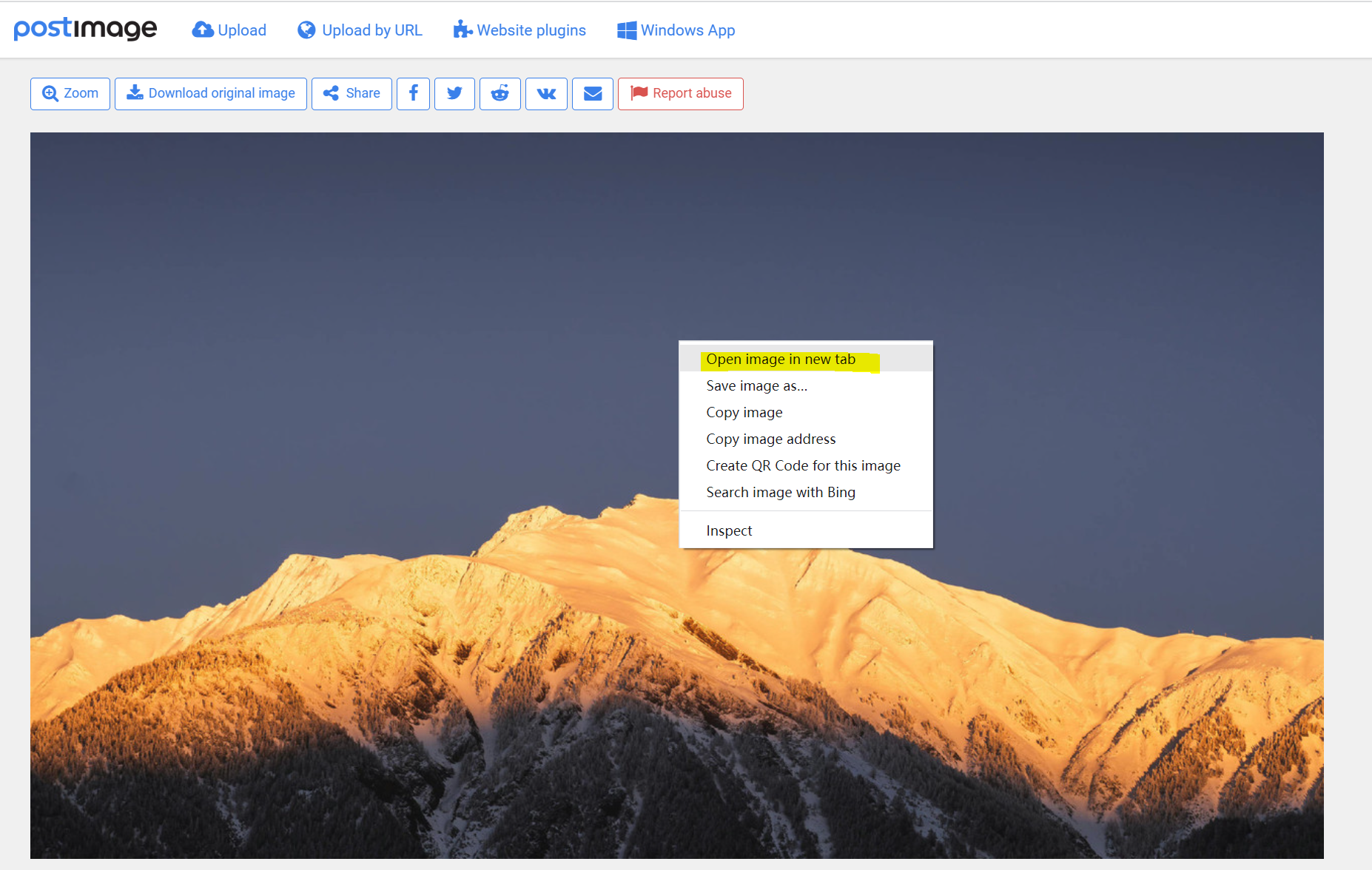The width and height of the screenshot is (1372, 870).
Task: Choose Inspect from context menu
Action: click(x=729, y=531)
